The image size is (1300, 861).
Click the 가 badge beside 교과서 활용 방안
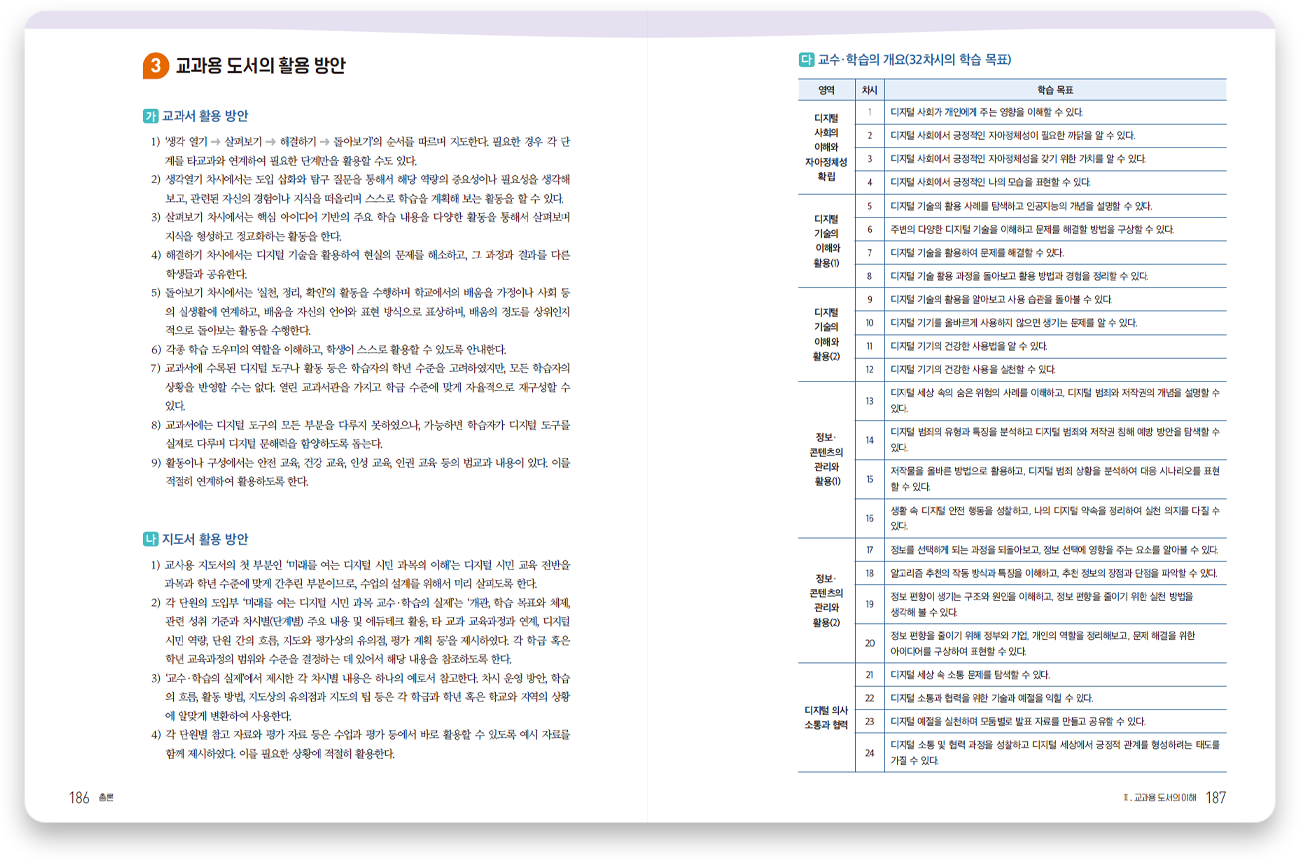tap(151, 116)
